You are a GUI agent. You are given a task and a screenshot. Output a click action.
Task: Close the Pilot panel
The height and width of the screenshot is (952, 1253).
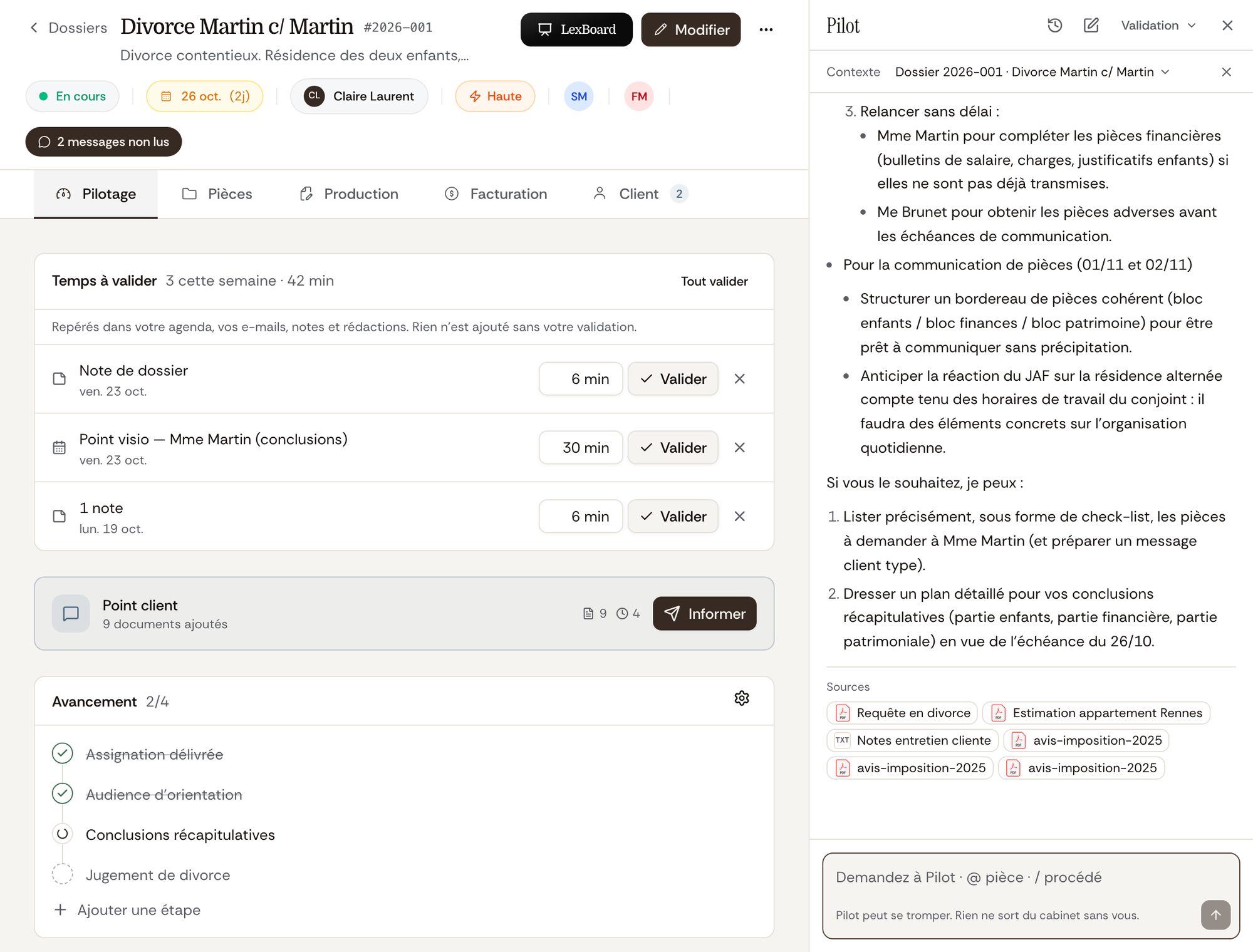(1227, 25)
